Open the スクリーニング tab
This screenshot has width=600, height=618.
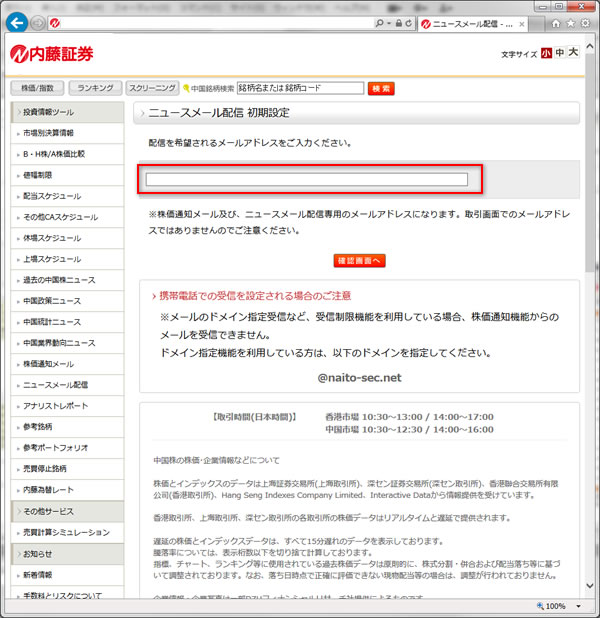[x=152, y=88]
